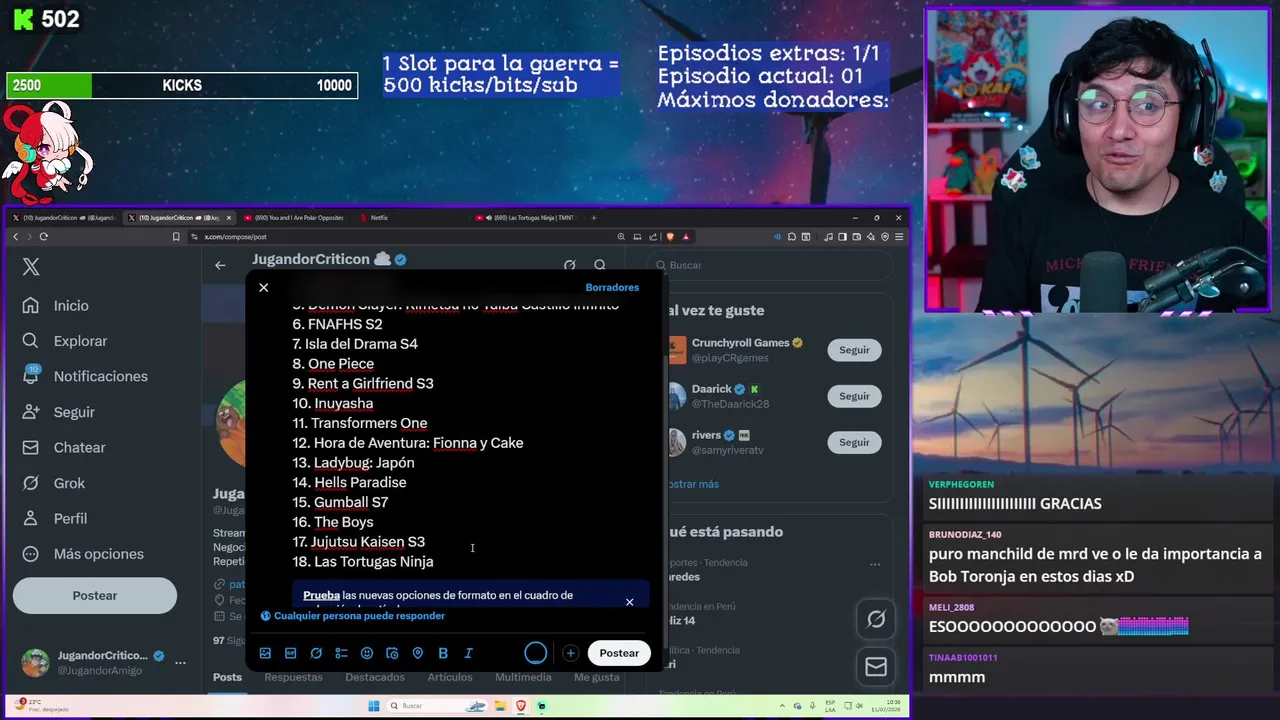This screenshot has height=720, width=1280.
Task: Click the '18. Las Tortugas Ninja' line
Action: point(363,562)
